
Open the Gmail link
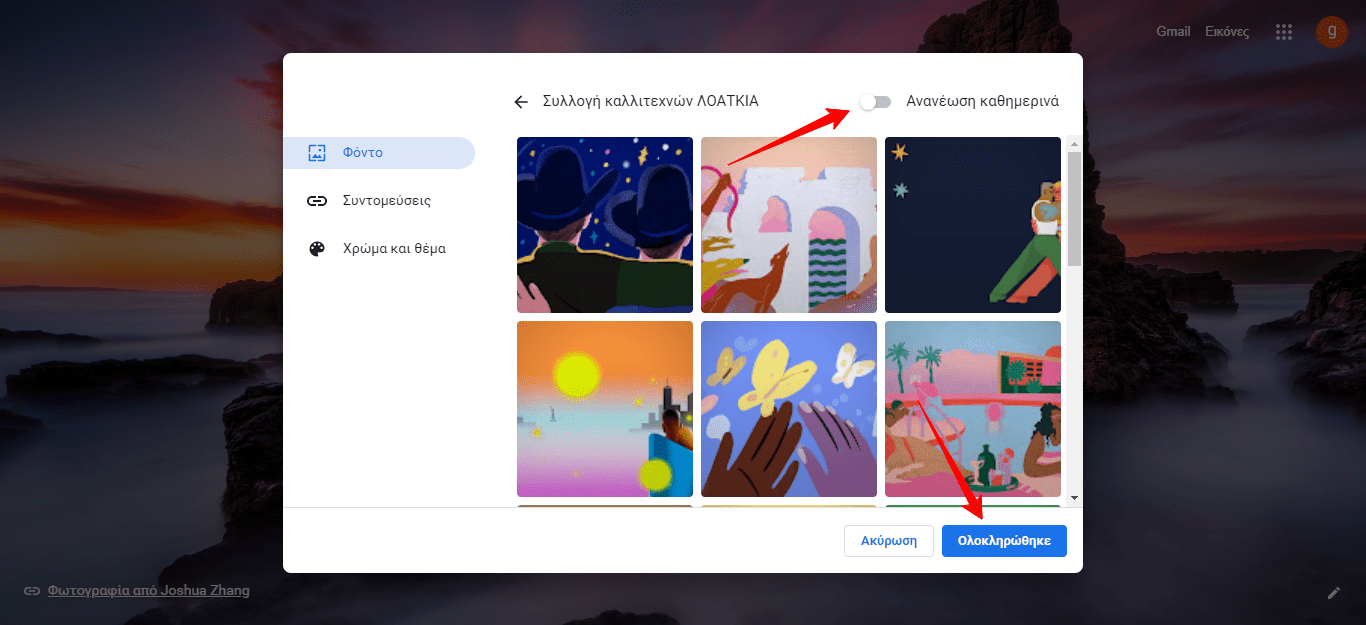pyautogui.click(x=1172, y=31)
